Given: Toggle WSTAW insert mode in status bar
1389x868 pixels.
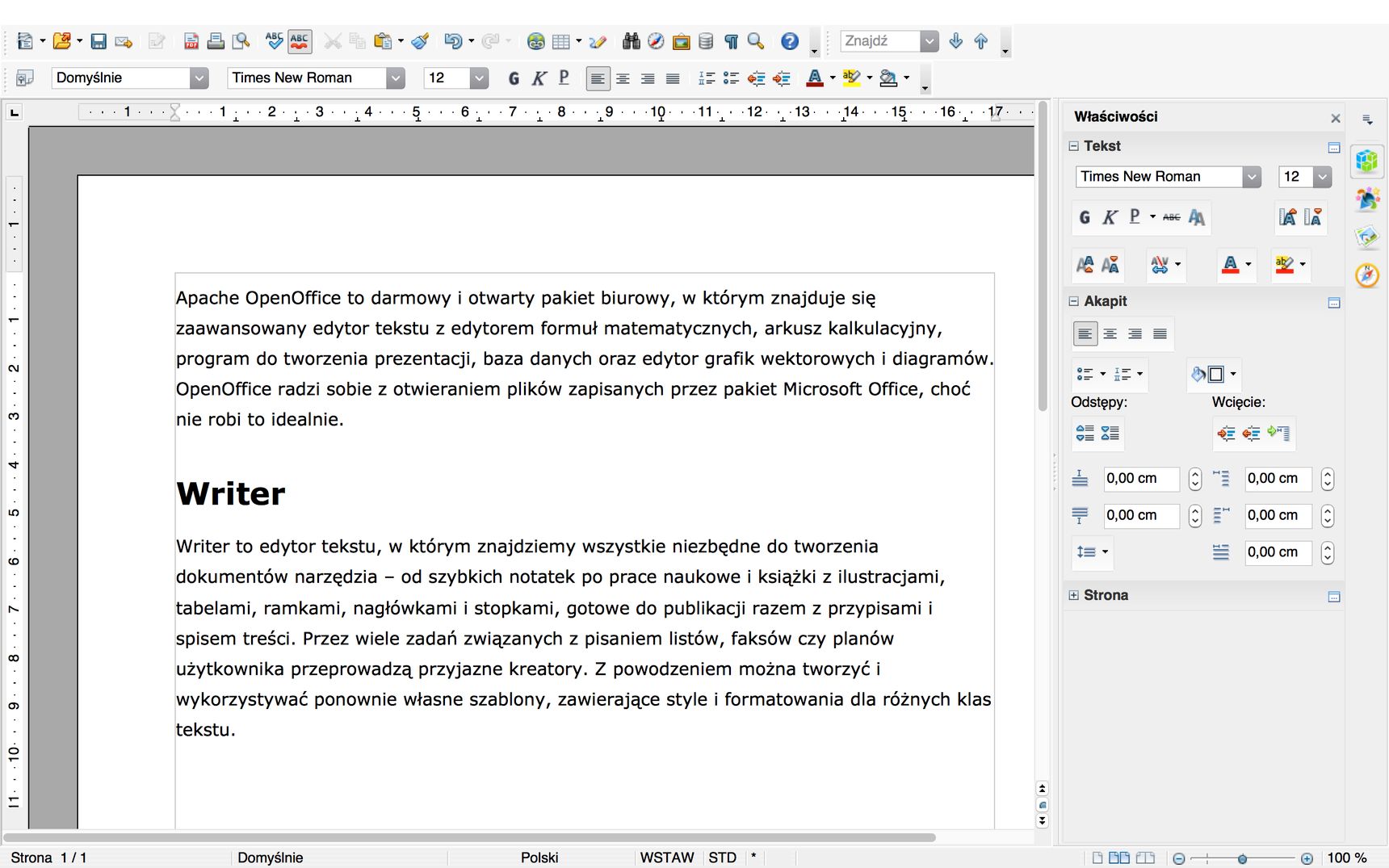Looking at the screenshot, I should pyautogui.click(x=667, y=858).
